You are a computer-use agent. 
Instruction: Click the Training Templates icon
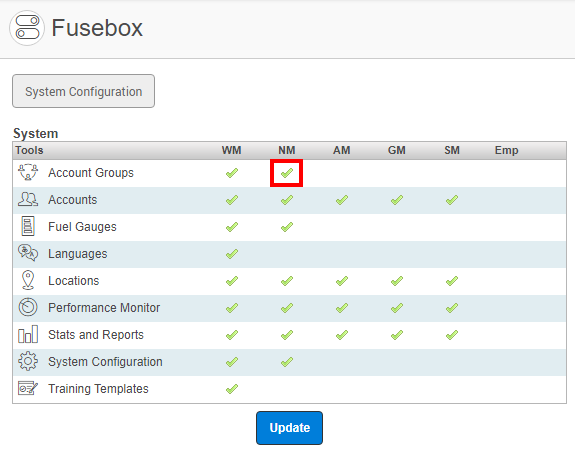click(28, 388)
